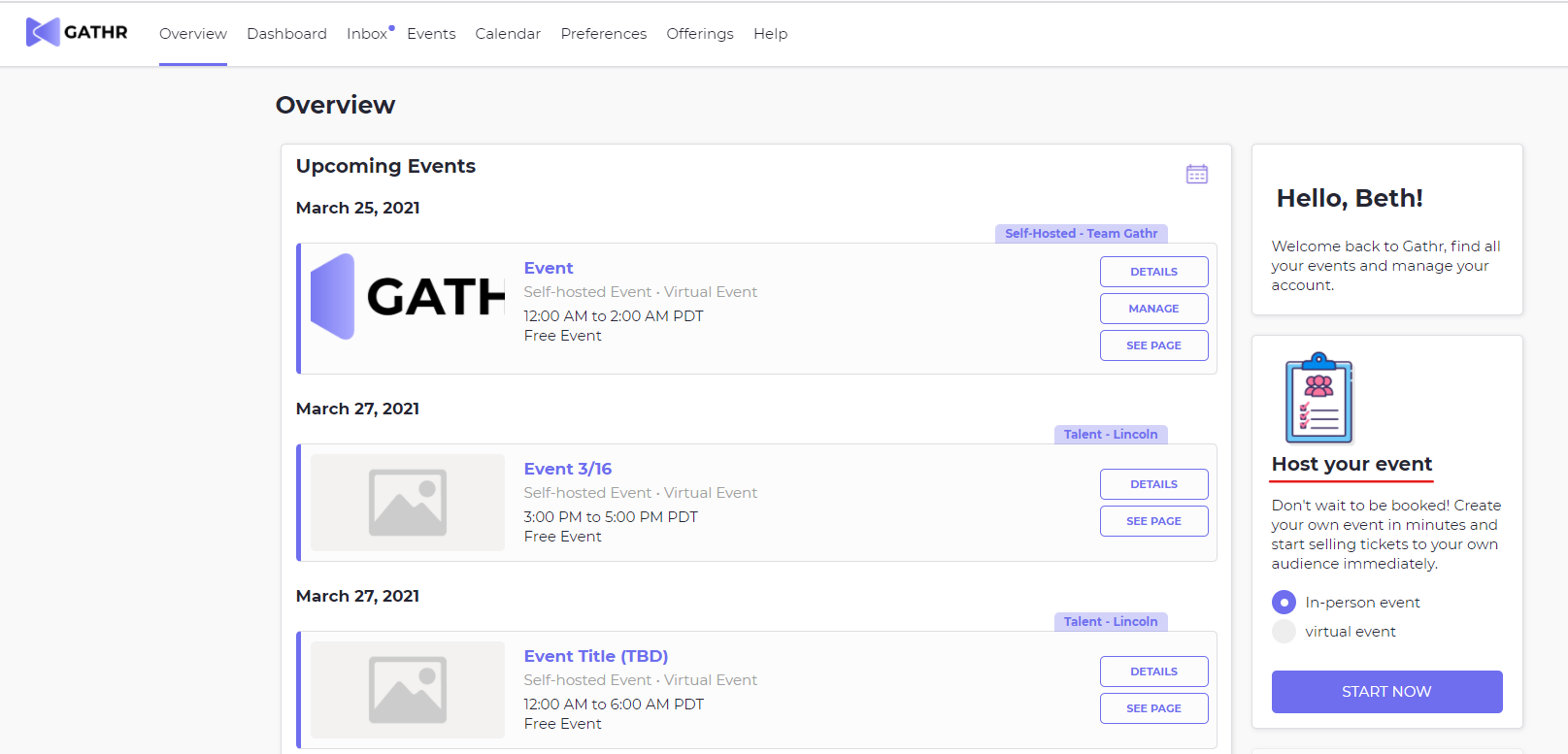
Task: Go to the Offerings tab
Action: tap(700, 33)
